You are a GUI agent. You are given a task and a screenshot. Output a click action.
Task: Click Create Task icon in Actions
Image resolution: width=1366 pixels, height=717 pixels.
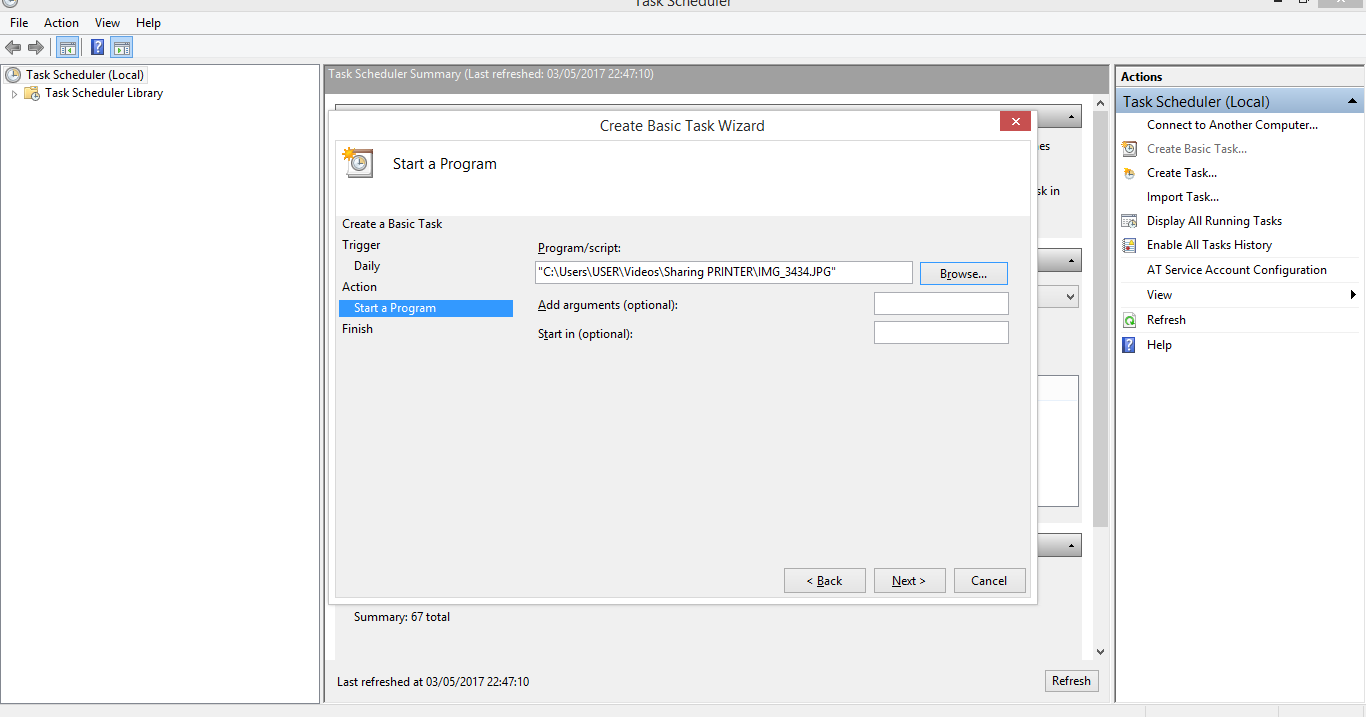click(1129, 173)
